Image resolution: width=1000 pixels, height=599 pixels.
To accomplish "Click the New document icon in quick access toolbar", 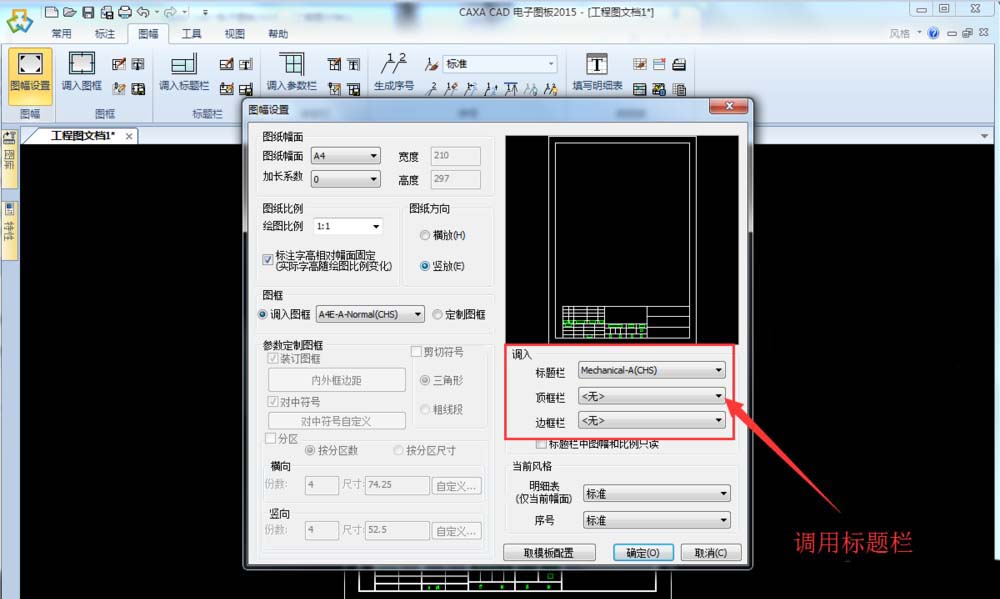I will (x=52, y=11).
